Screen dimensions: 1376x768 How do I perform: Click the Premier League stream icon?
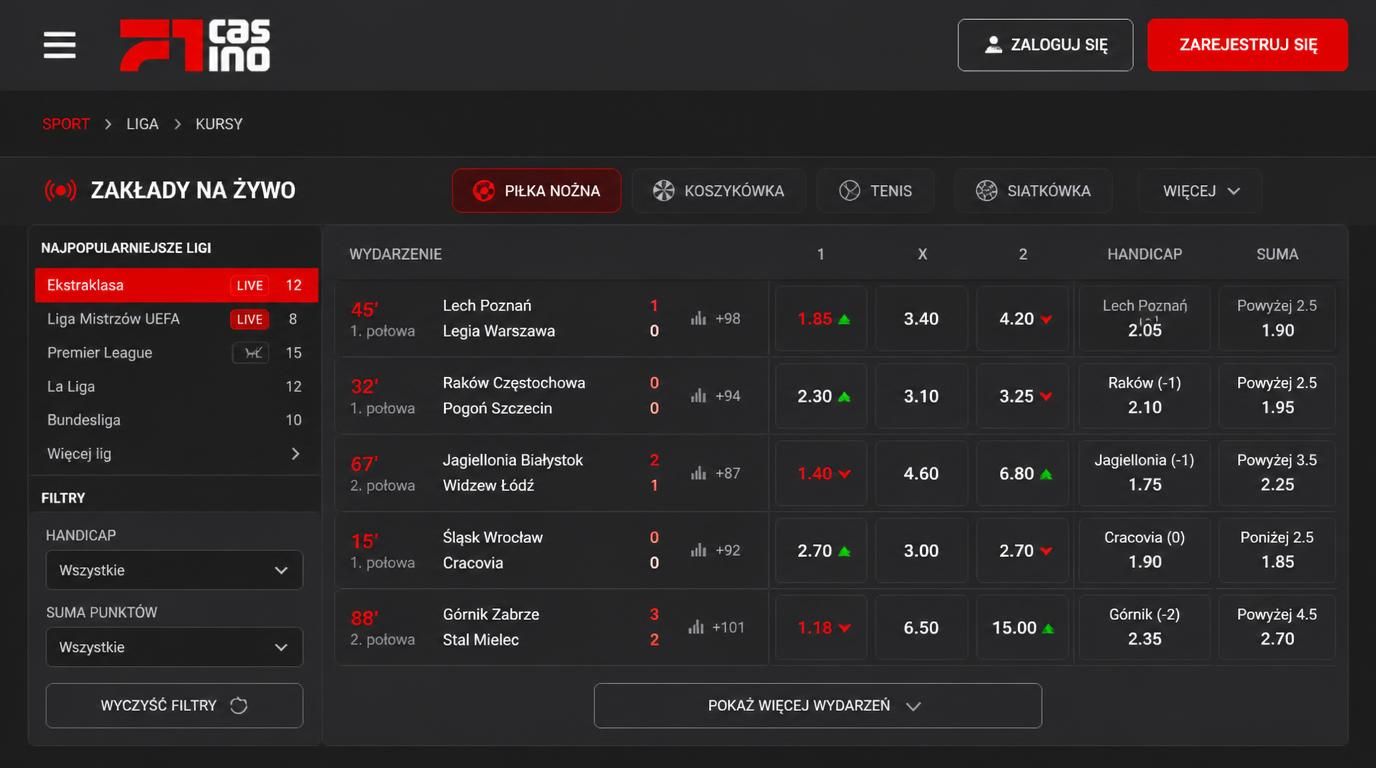coord(251,353)
